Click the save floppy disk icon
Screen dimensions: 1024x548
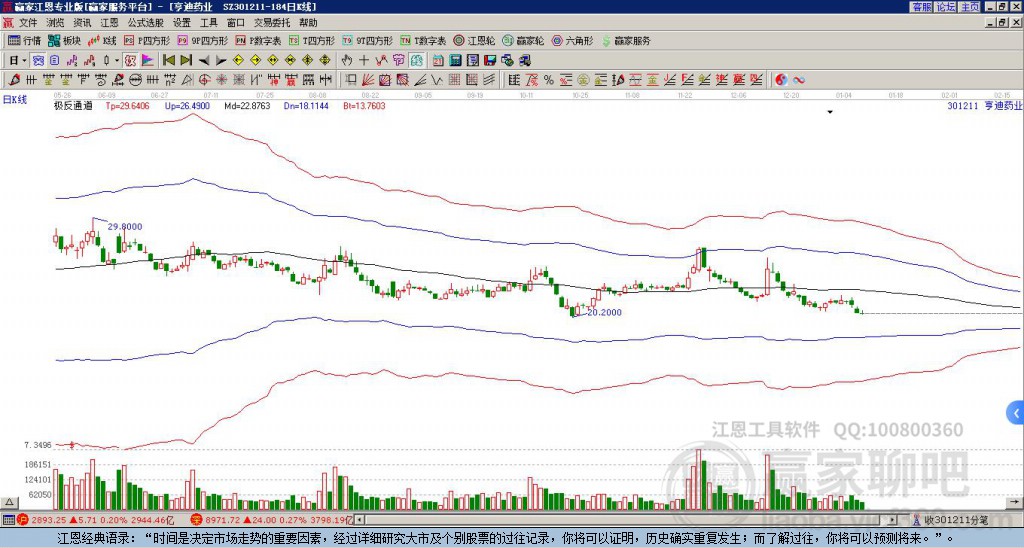pyautogui.click(x=490, y=61)
